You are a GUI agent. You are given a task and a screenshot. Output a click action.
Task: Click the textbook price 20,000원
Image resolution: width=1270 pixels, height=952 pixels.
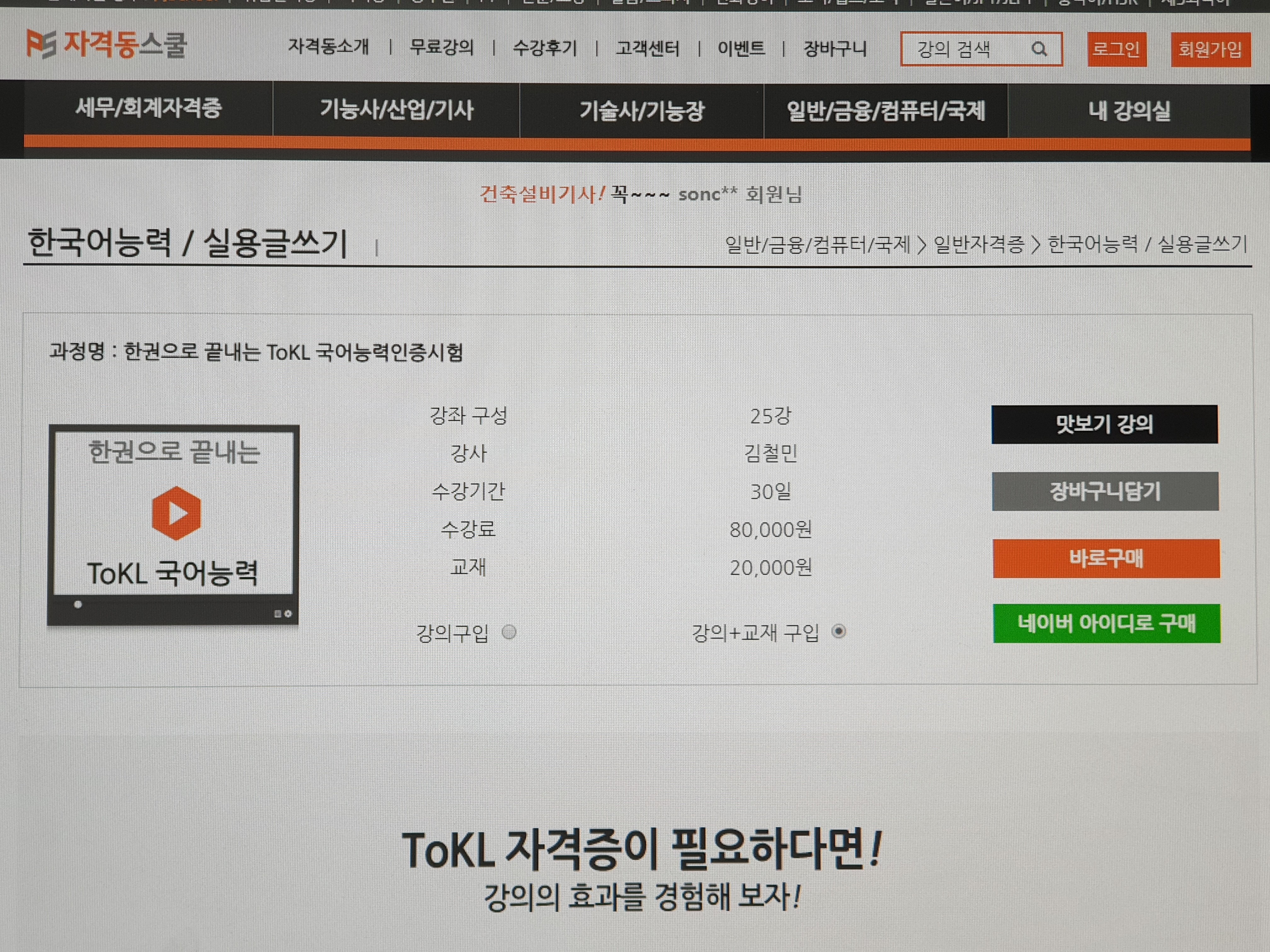coord(770,568)
